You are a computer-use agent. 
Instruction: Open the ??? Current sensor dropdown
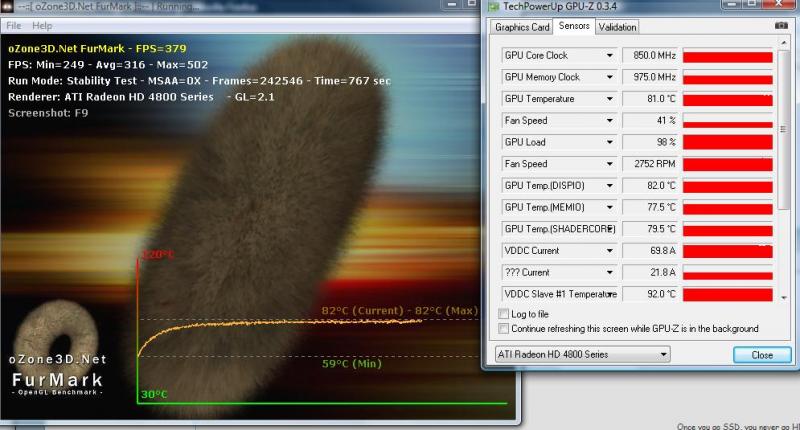click(609, 272)
